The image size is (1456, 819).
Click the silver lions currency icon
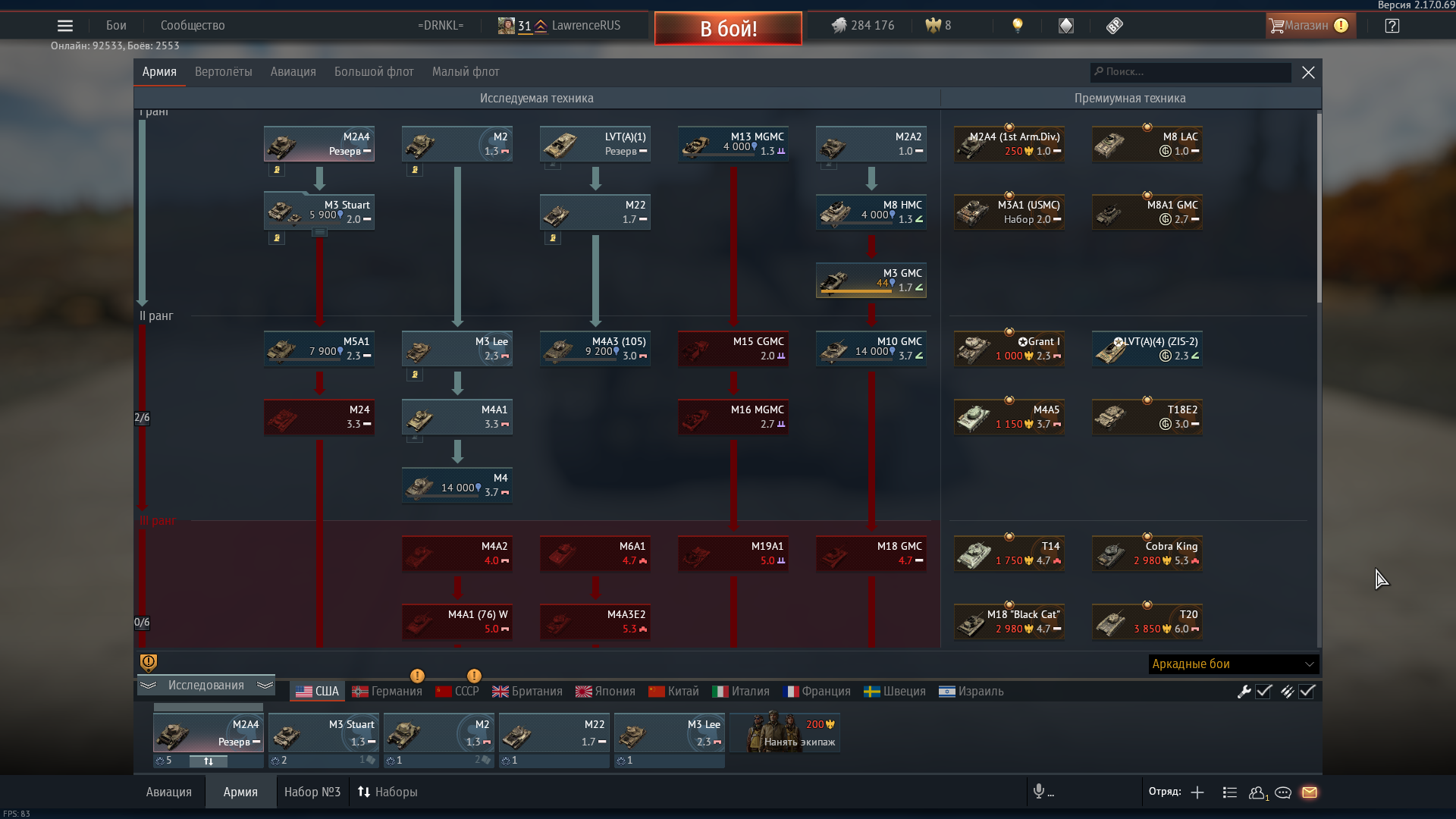tap(839, 26)
